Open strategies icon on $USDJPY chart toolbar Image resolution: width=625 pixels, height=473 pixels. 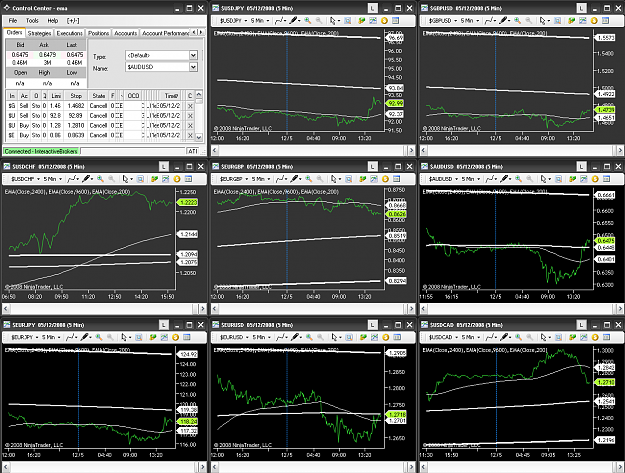pyautogui.click(x=373, y=20)
